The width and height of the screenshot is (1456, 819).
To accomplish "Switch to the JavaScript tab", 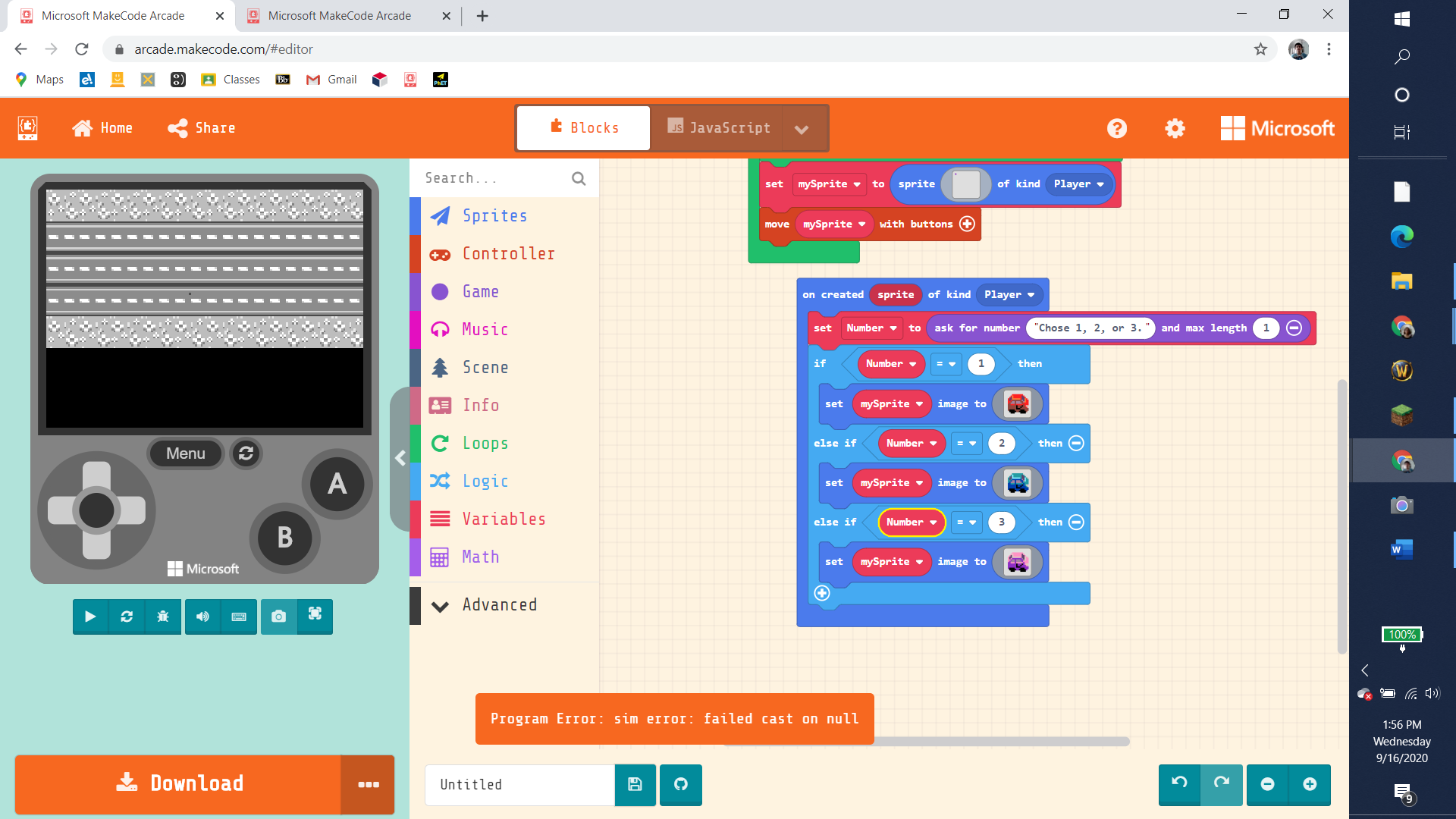I will tap(719, 128).
